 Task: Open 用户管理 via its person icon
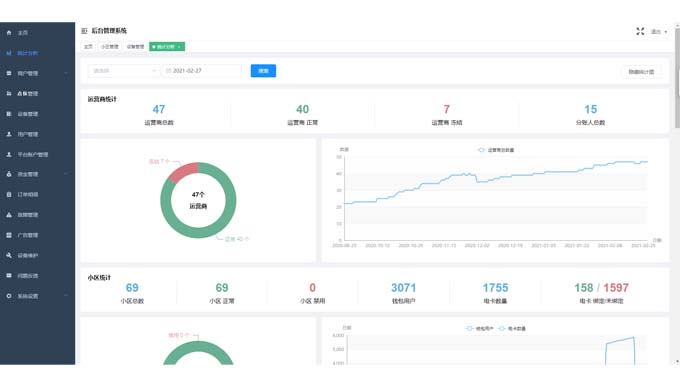coord(9,134)
